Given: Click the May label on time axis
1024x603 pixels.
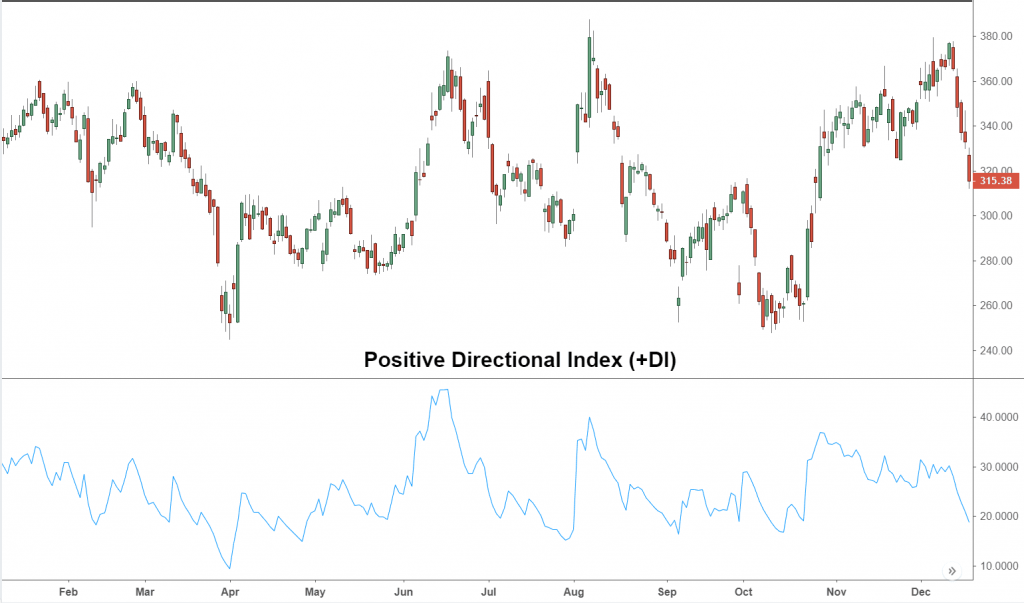Looking at the screenshot, I should 315,592.
